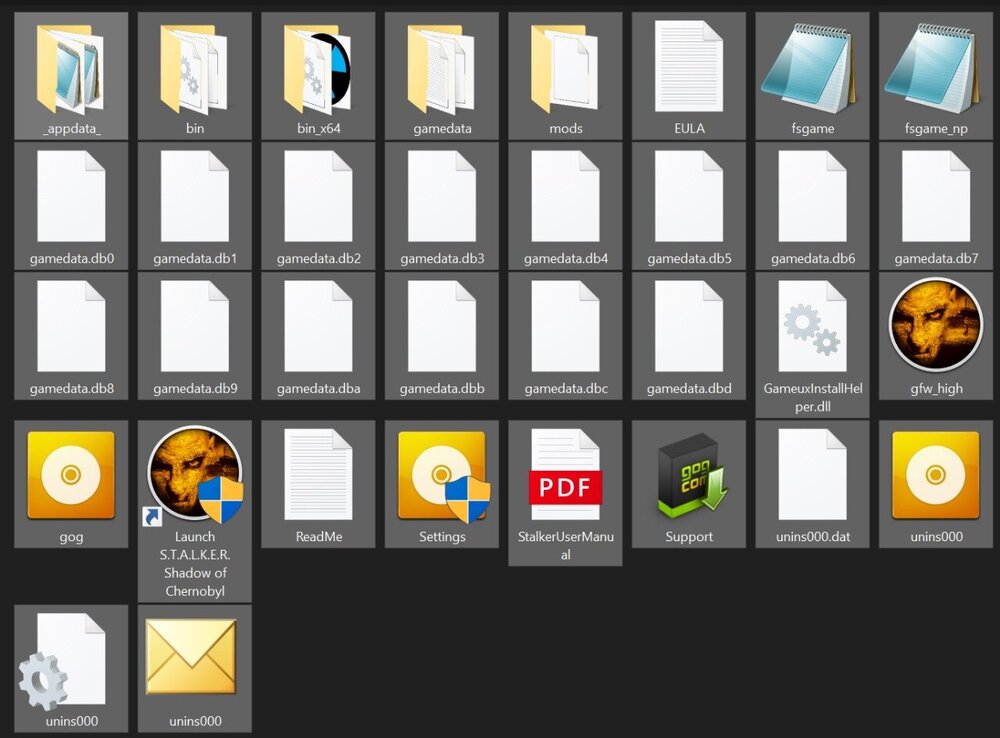Click the gamedata.dba file name
This screenshot has height=738, width=1000.
[318, 389]
